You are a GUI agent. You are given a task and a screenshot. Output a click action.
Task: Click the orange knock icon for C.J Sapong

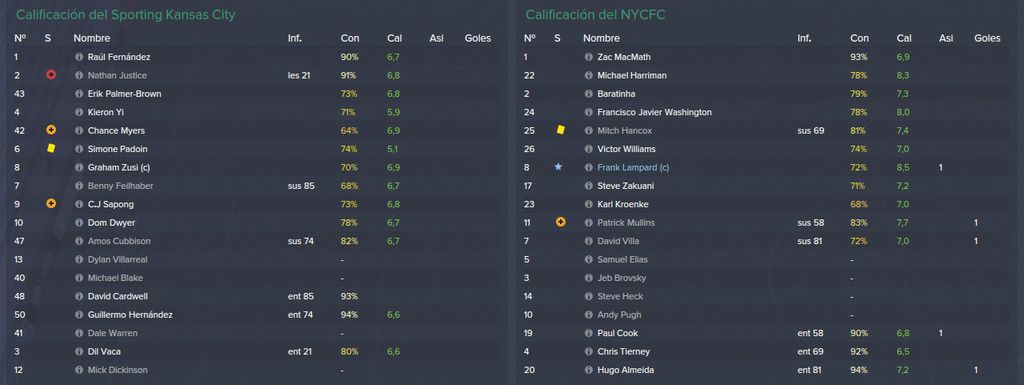tap(51, 204)
